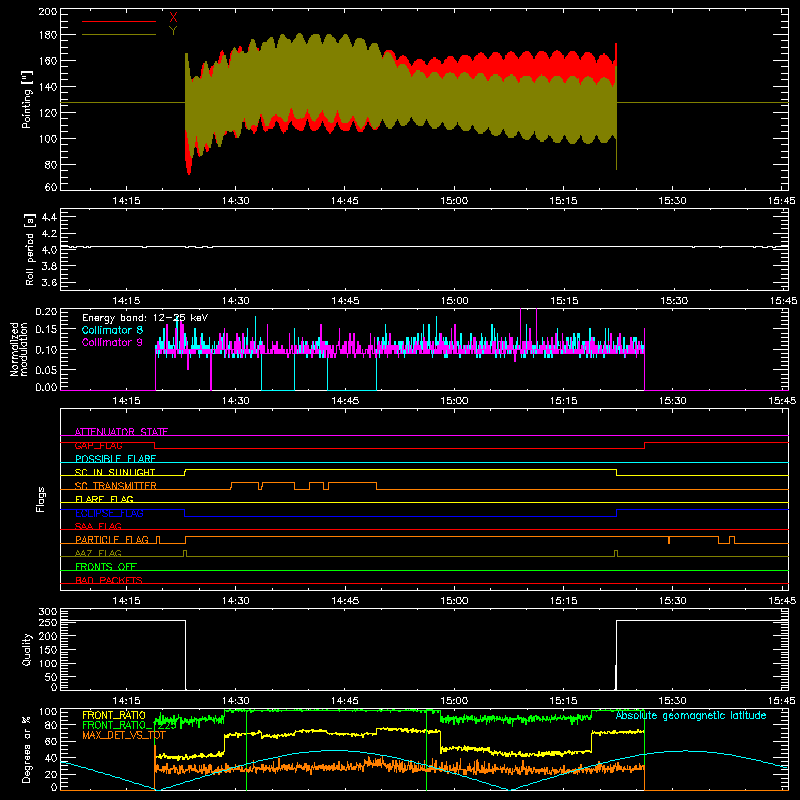Select the magenta Collimator 9 label

[x=112, y=342]
